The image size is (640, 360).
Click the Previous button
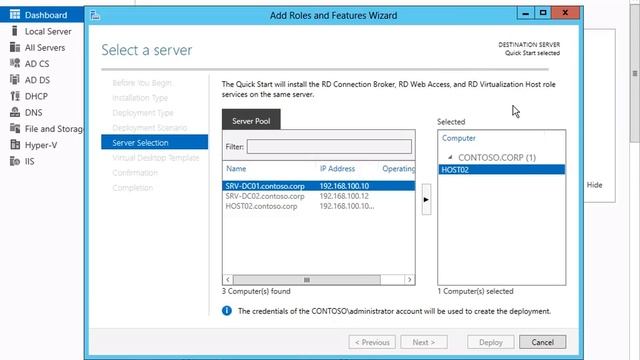(x=372, y=342)
